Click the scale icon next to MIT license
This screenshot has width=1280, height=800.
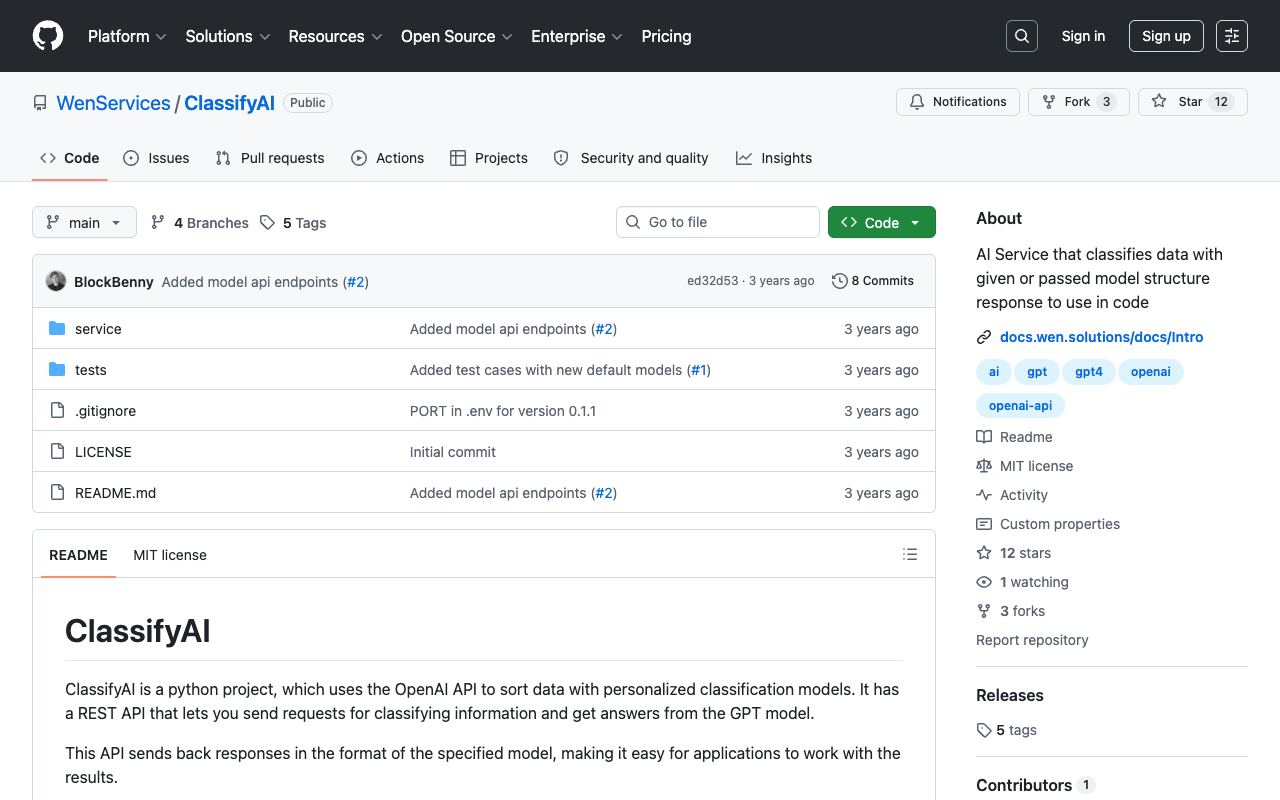click(x=984, y=466)
